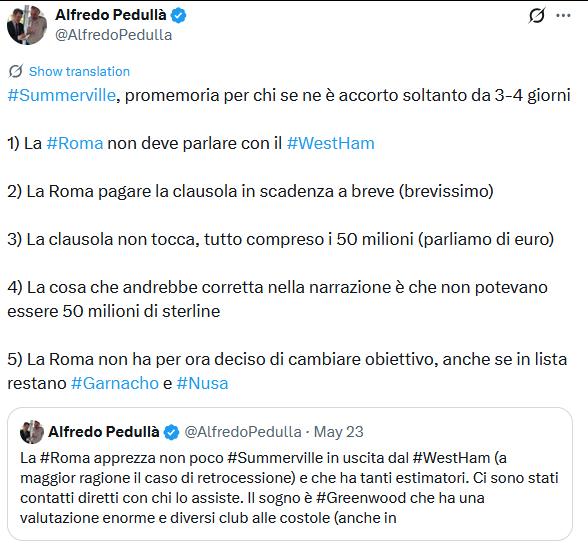The width and height of the screenshot is (588, 541).
Task: Click the May 23 date in quoted tweet
Action: pyautogui.click(x=339, y=432)
